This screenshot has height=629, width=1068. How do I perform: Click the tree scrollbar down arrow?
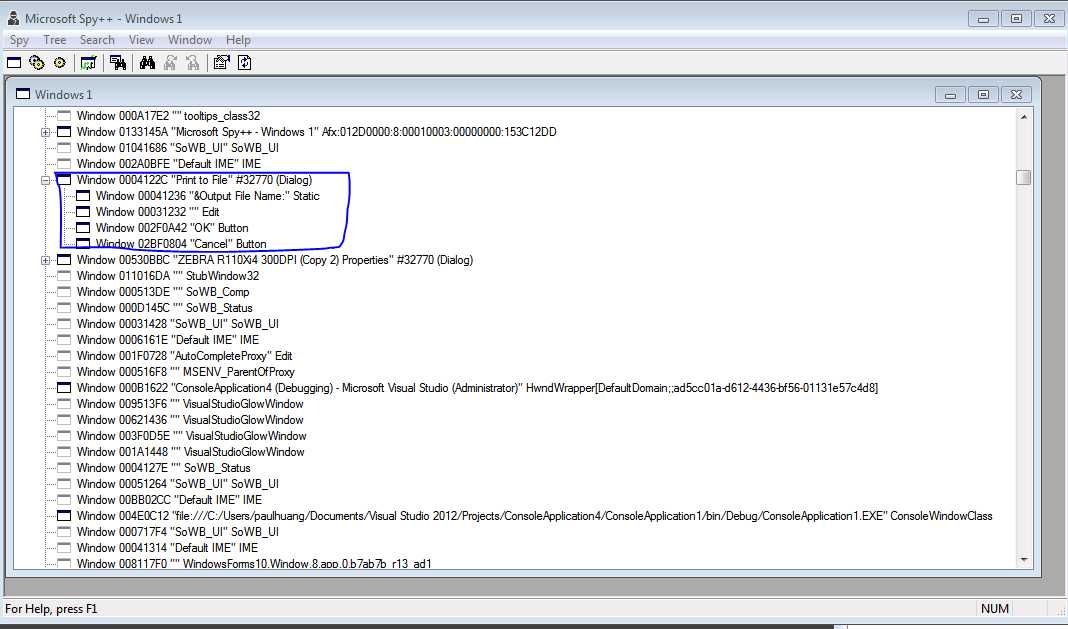click(1023, 560)
